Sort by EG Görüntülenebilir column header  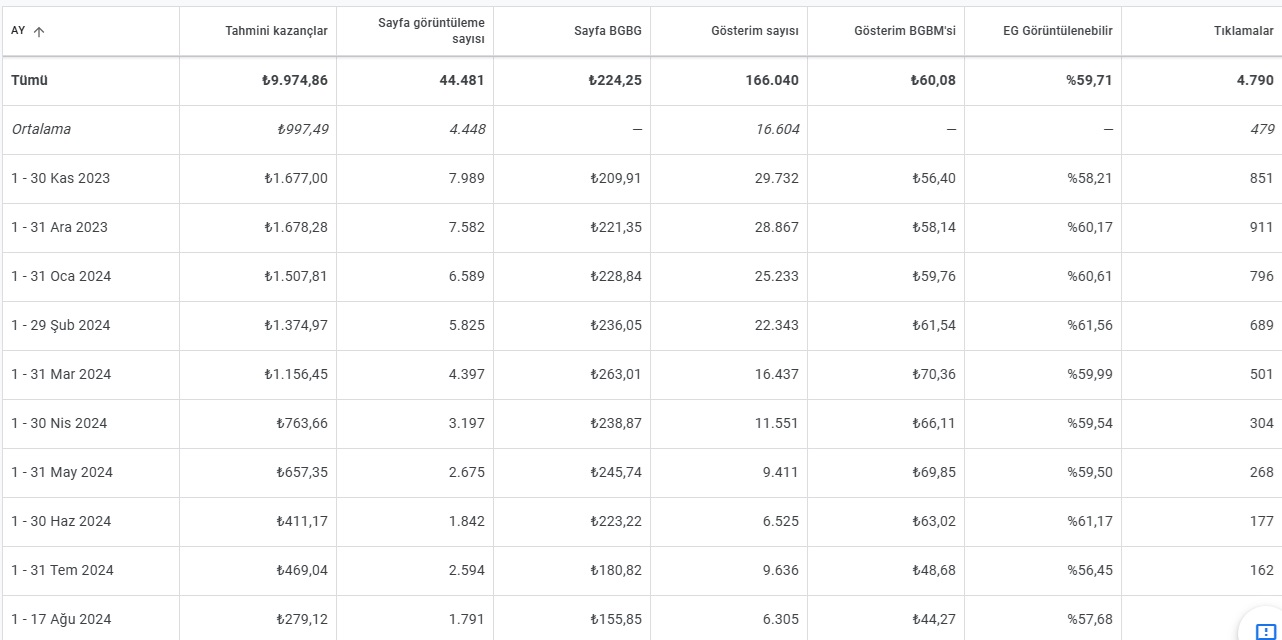[x=1057, y=31]
